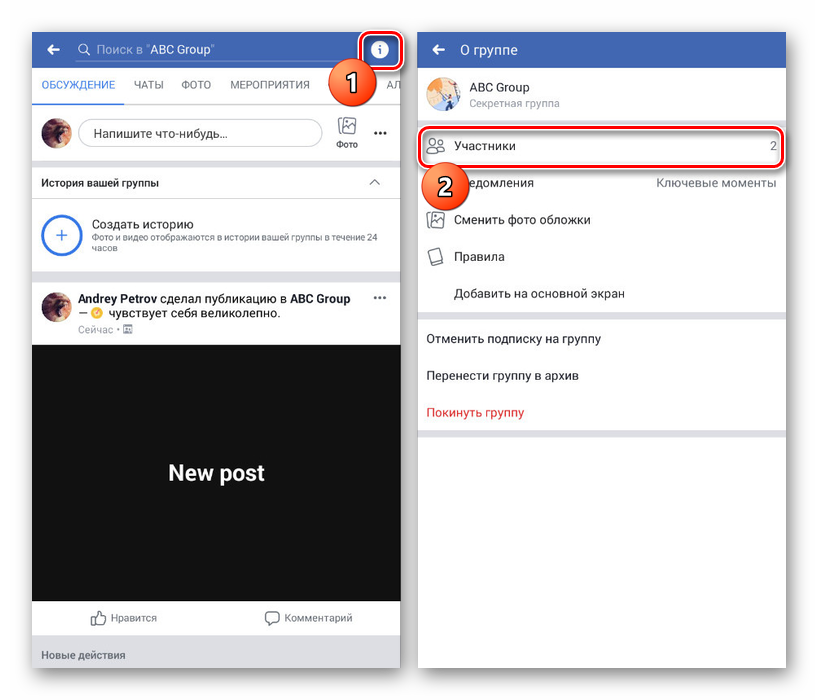Tap the thumbs-up icon
818x700 pixels.
tap(98, 618)
